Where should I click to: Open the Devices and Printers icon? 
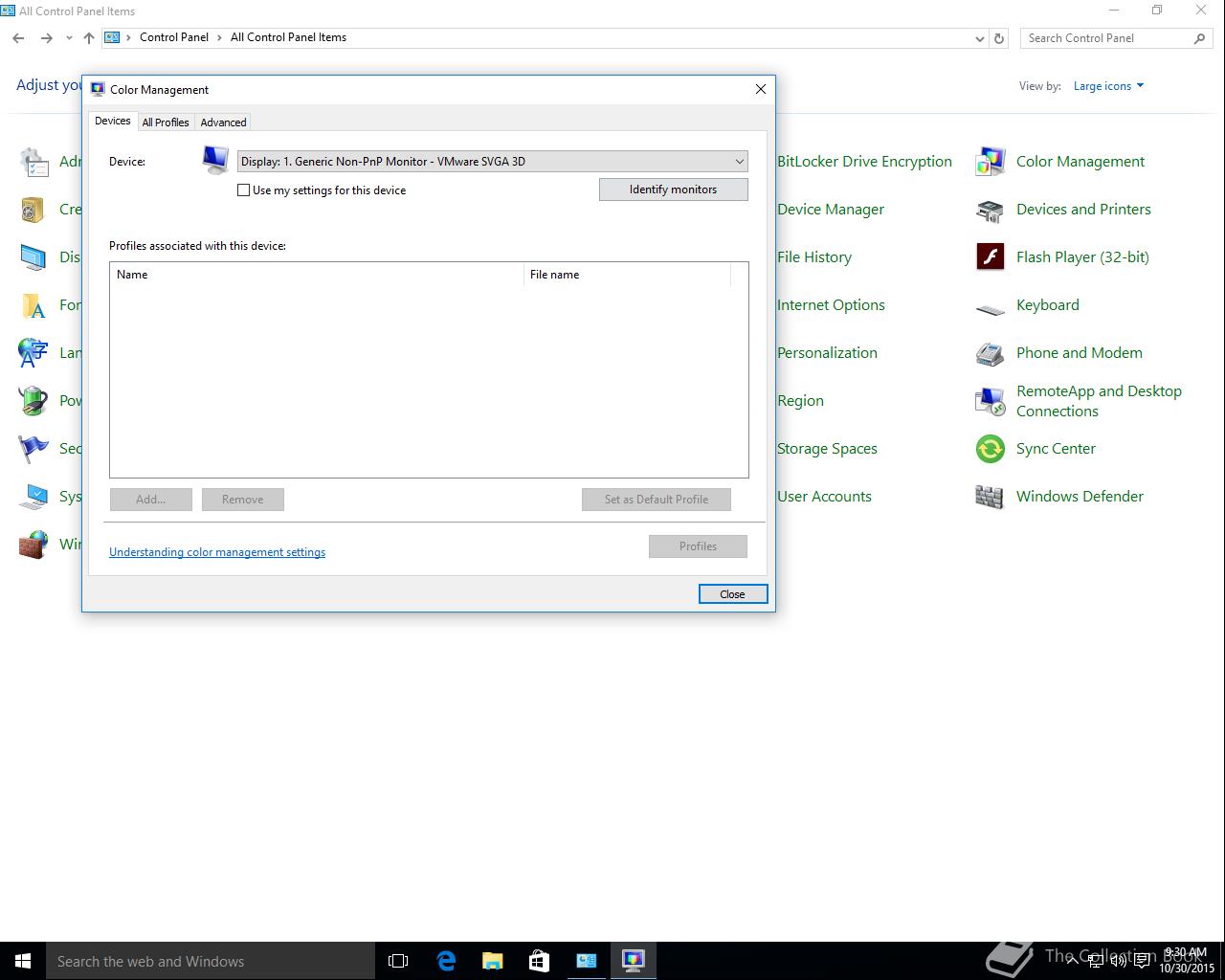click(x=990, y=210)
